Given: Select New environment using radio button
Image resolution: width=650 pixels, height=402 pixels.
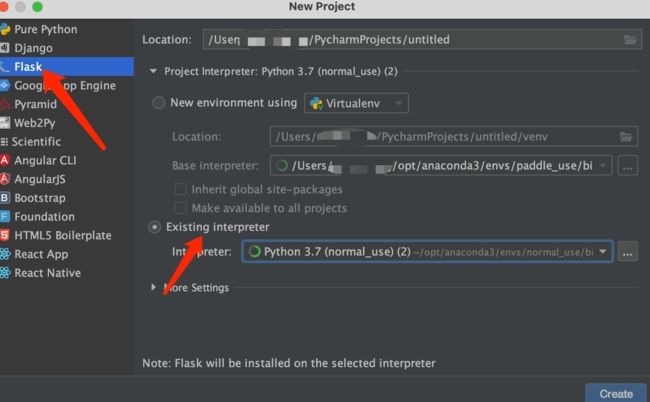Looking at the screenshot, I should (x=158, y=103).
